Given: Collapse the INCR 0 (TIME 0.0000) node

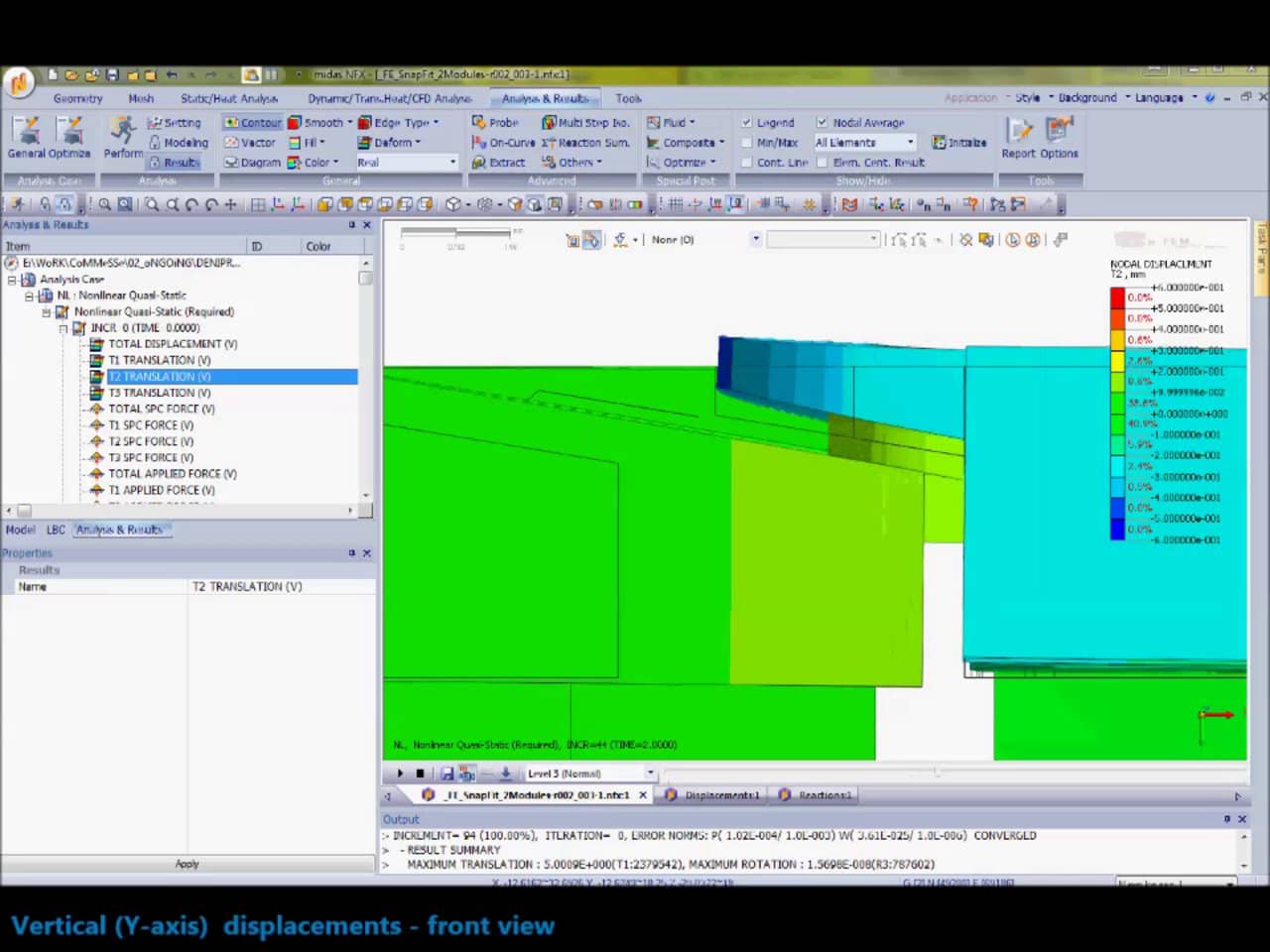Looking at the screenshot, I should click(63, 328).
